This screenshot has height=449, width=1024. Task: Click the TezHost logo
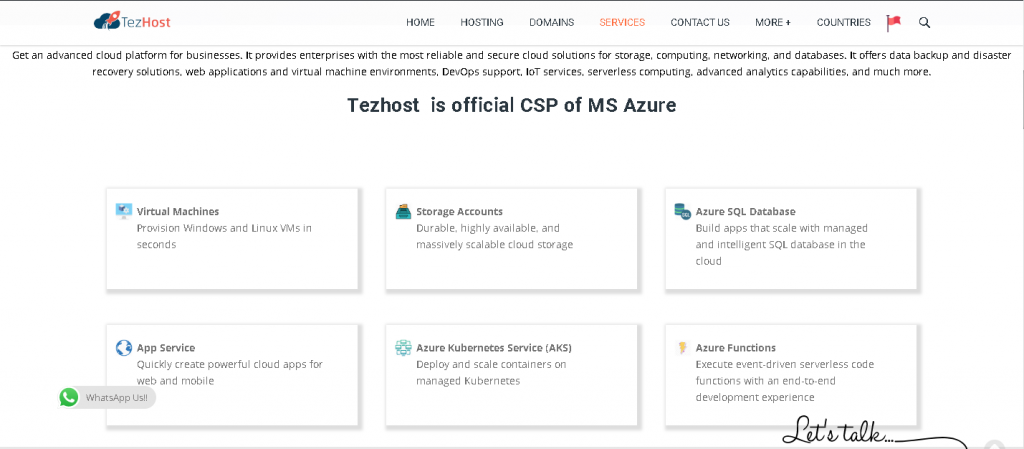tap(132, 21)
